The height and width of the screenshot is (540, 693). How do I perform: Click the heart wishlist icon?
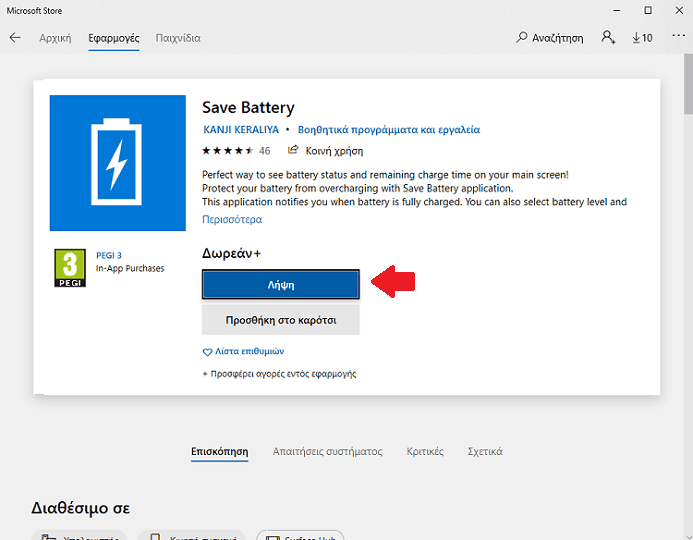click(x=207, y=352)
